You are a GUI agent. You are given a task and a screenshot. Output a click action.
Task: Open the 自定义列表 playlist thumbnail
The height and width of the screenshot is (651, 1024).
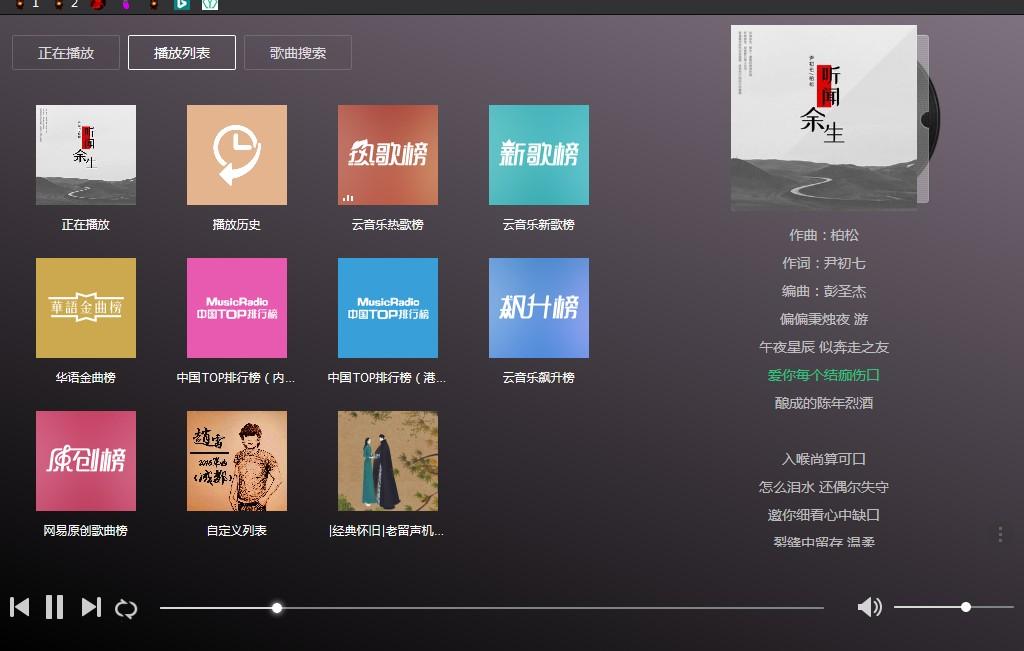[x=237, y=461]
